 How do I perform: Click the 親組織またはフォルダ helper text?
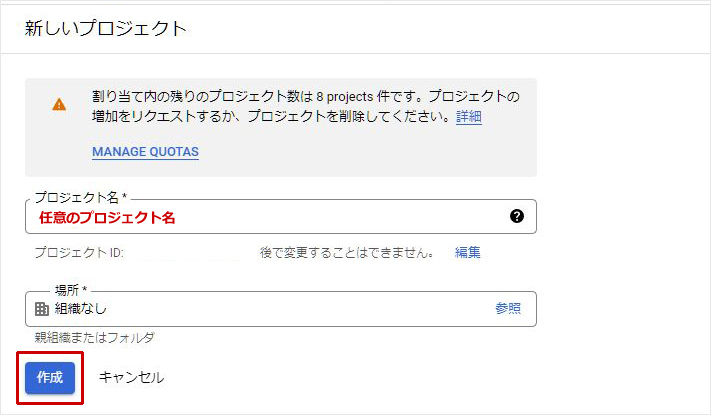(94, 338)
